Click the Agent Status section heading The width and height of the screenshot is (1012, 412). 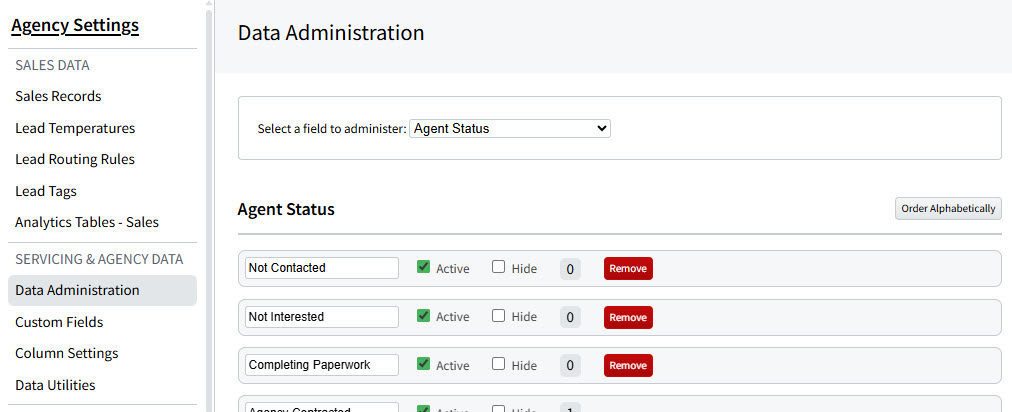click(x=286, y=209)
